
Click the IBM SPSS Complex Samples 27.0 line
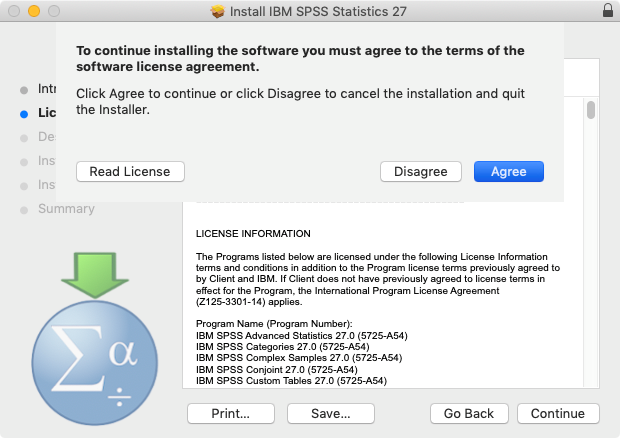[299, 358]
